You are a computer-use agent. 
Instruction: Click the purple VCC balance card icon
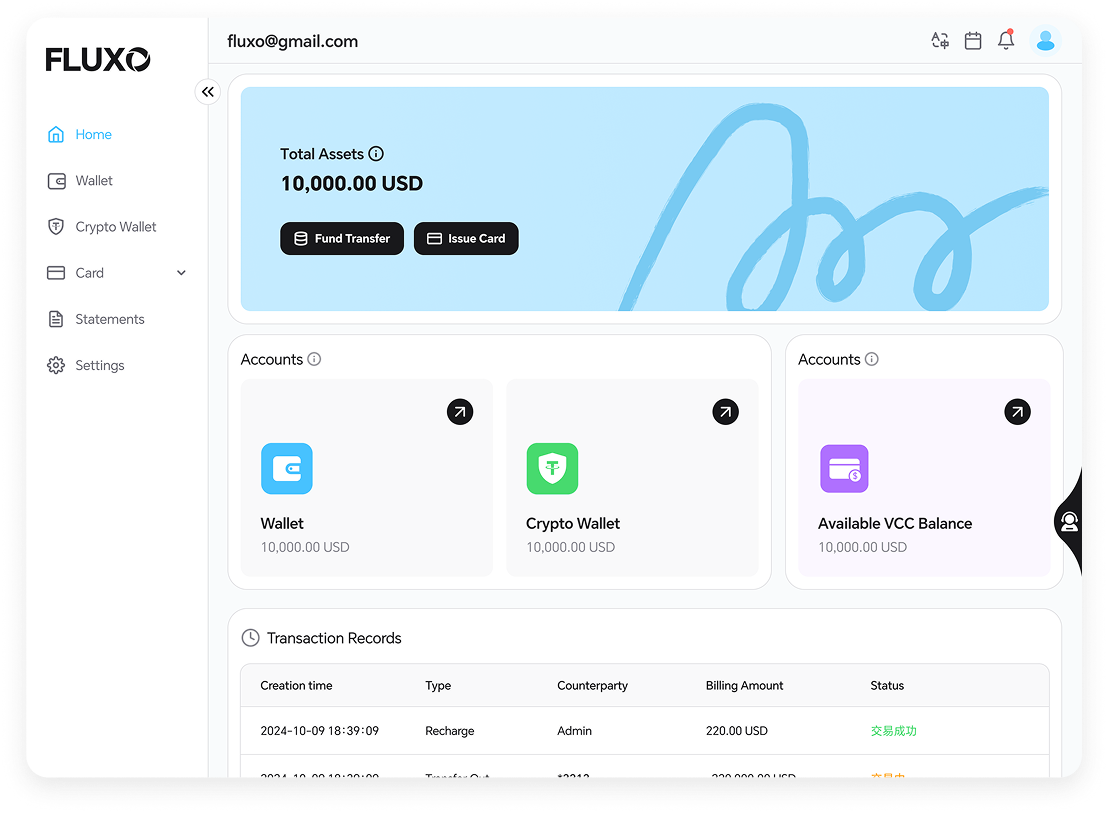[844, 469]
